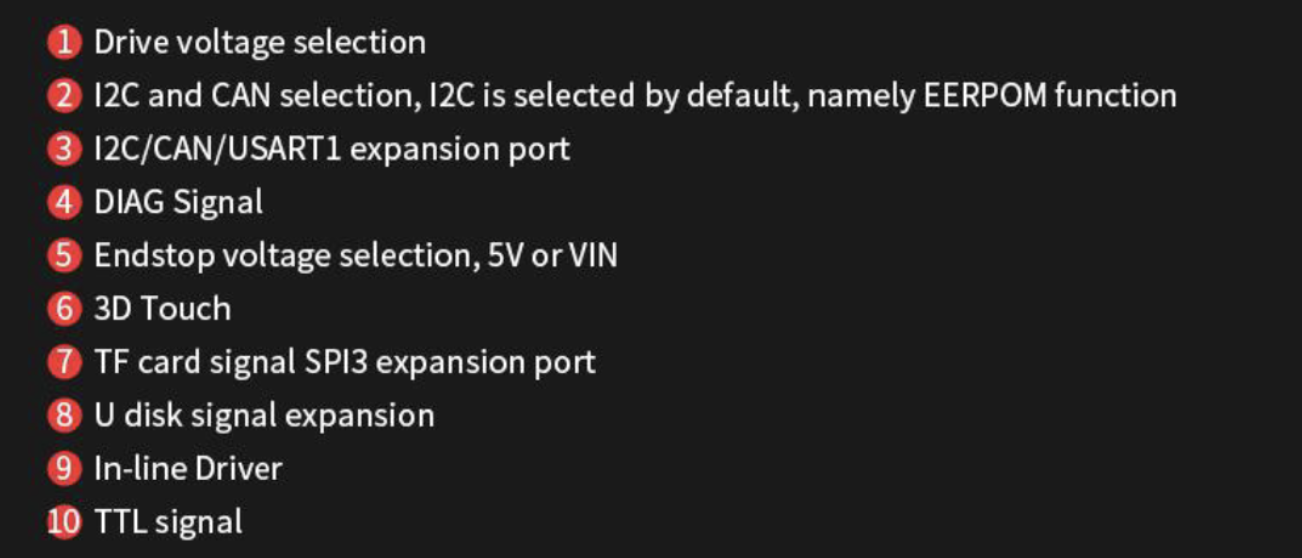Click the "DIAG Signal" label

[x=179, y=203]
